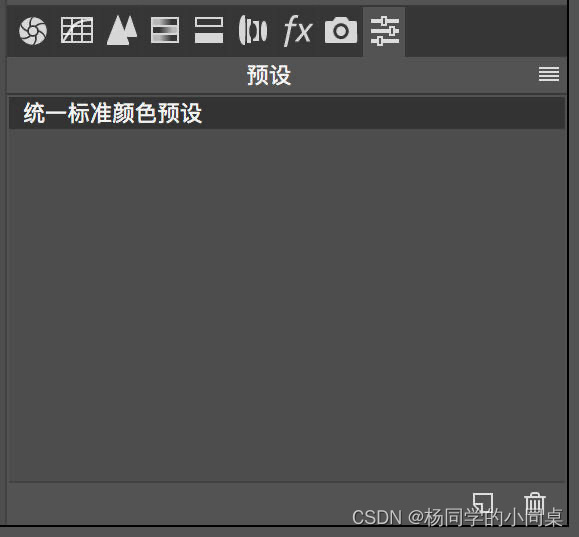Open the Basic panel aperture tab
The height and width of the screenshot is (537, 579).
click(33, 31)
